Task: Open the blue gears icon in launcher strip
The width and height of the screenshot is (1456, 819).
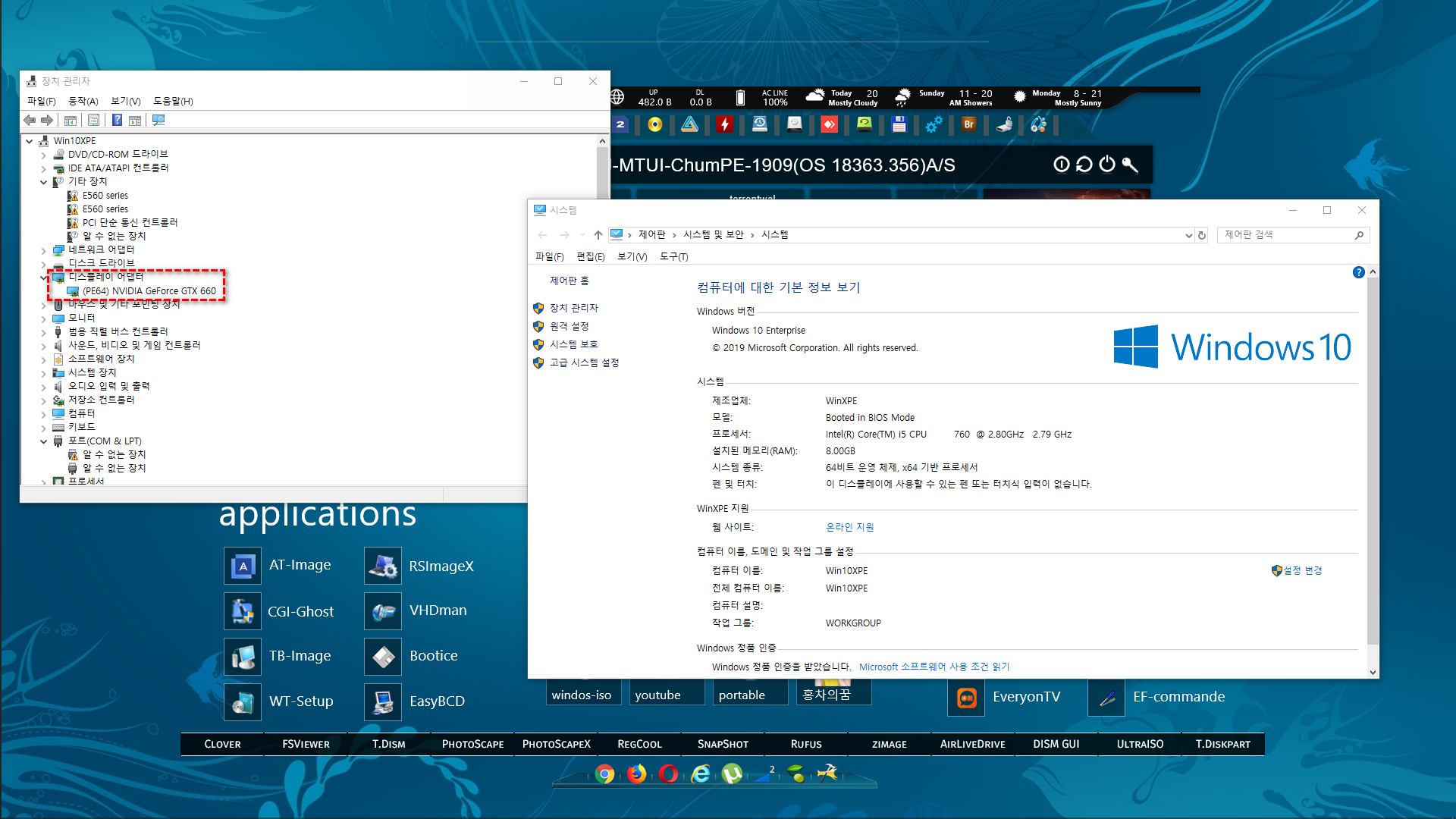Action: tap(934, 124)
